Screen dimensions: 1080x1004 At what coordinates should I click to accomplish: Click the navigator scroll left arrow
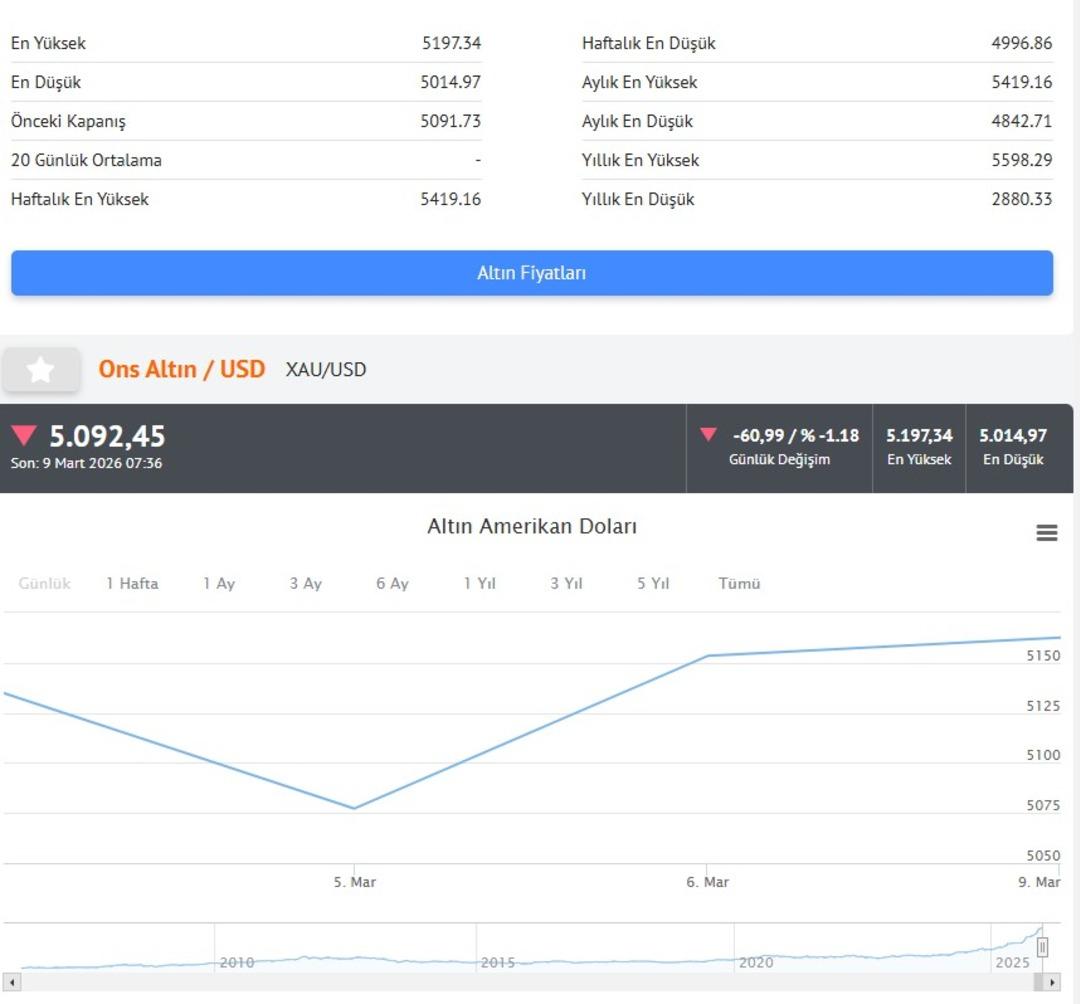pos(12,982)
